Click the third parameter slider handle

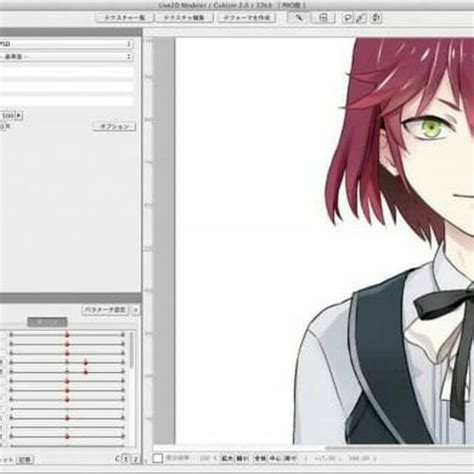point(67,353)
